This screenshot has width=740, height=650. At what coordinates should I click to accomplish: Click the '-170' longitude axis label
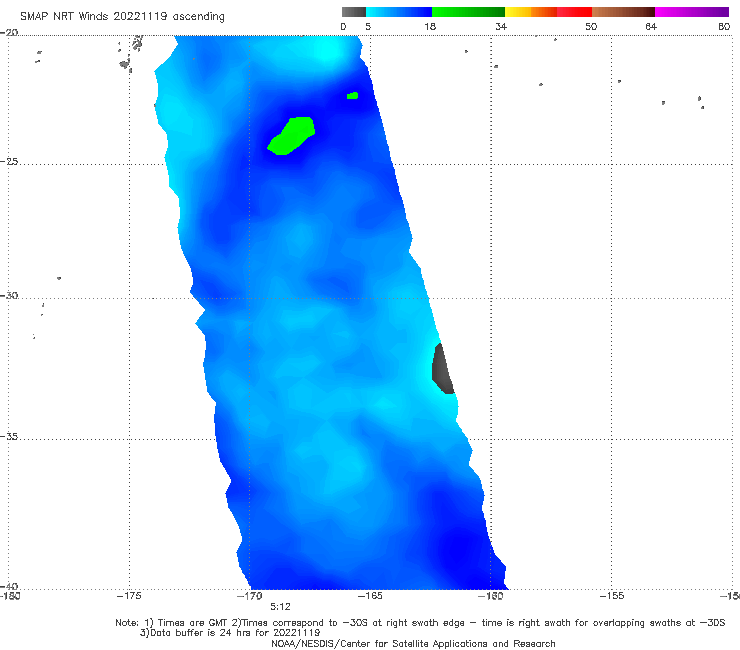(x=249, y=596)
